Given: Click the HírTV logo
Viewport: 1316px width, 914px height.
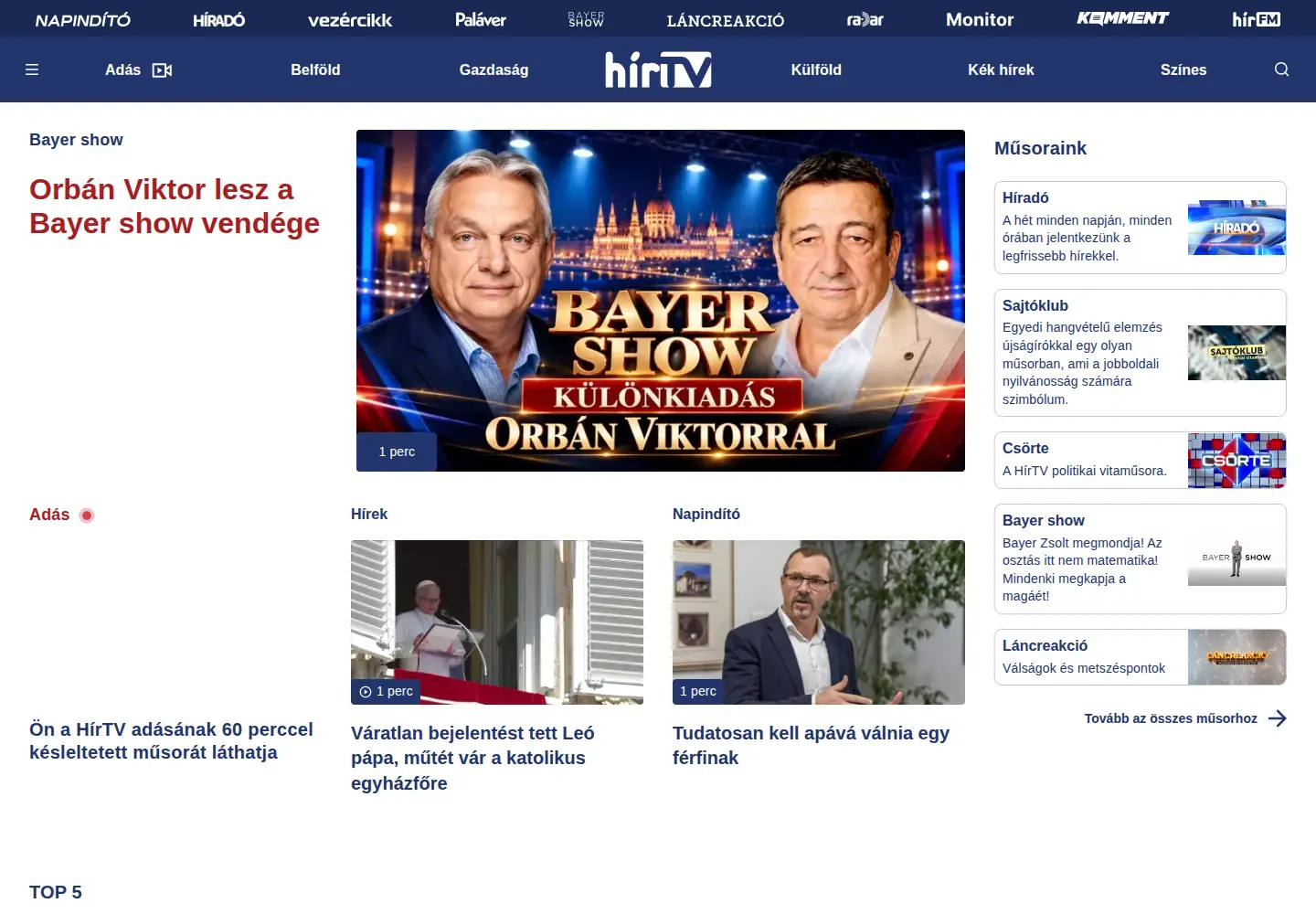Looking at the screenshot, I should pos(658,69).
